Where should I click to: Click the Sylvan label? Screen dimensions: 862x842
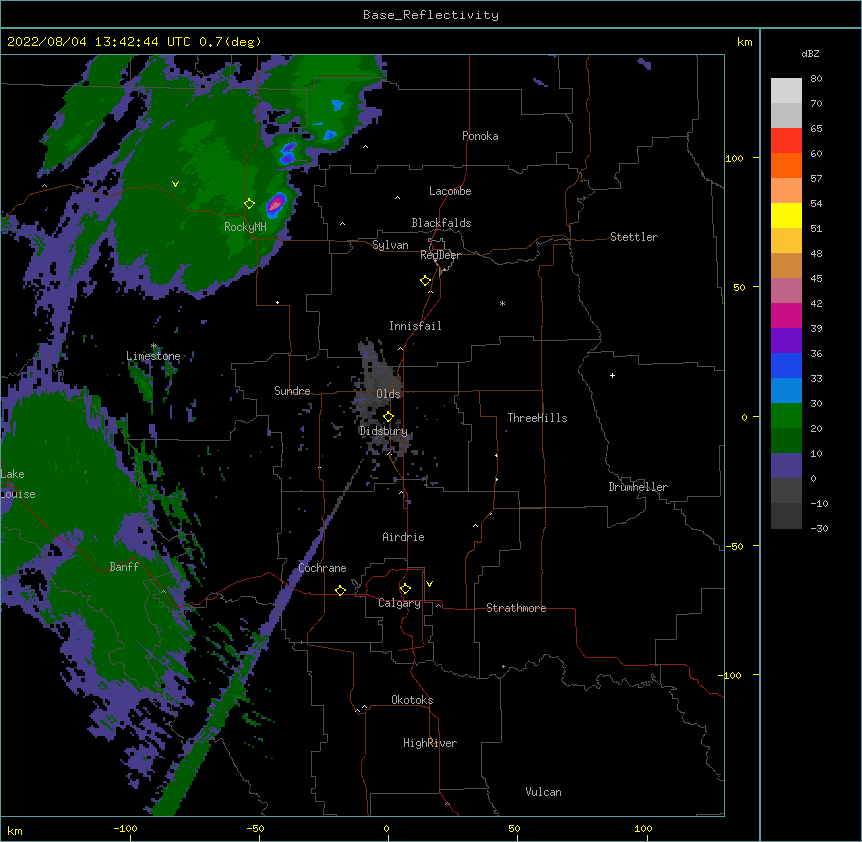click(390, 245)
